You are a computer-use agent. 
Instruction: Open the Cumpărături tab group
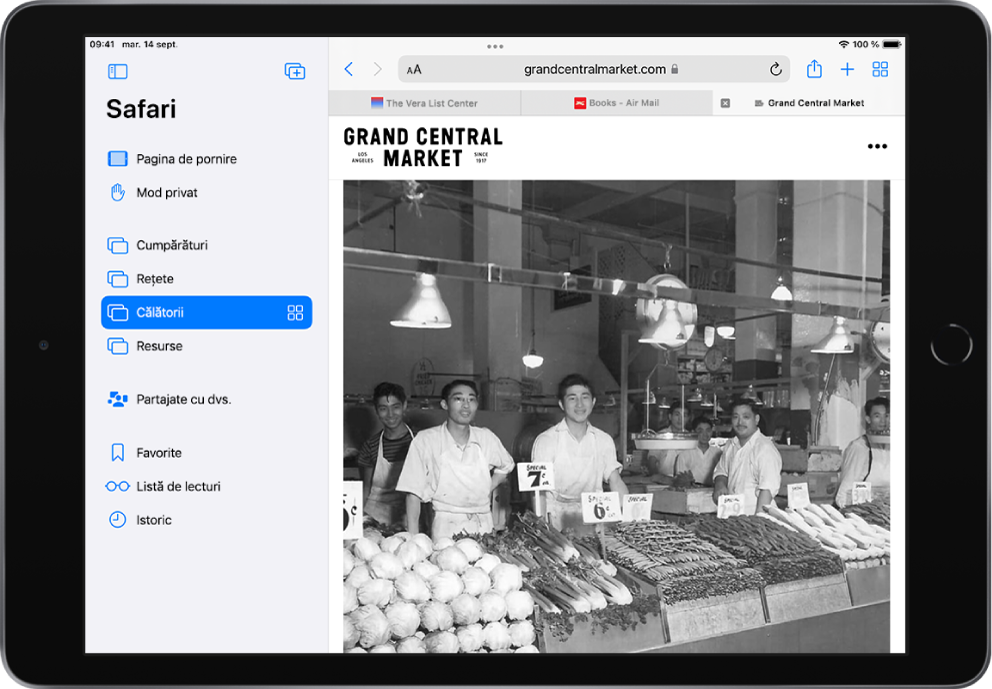206,245
